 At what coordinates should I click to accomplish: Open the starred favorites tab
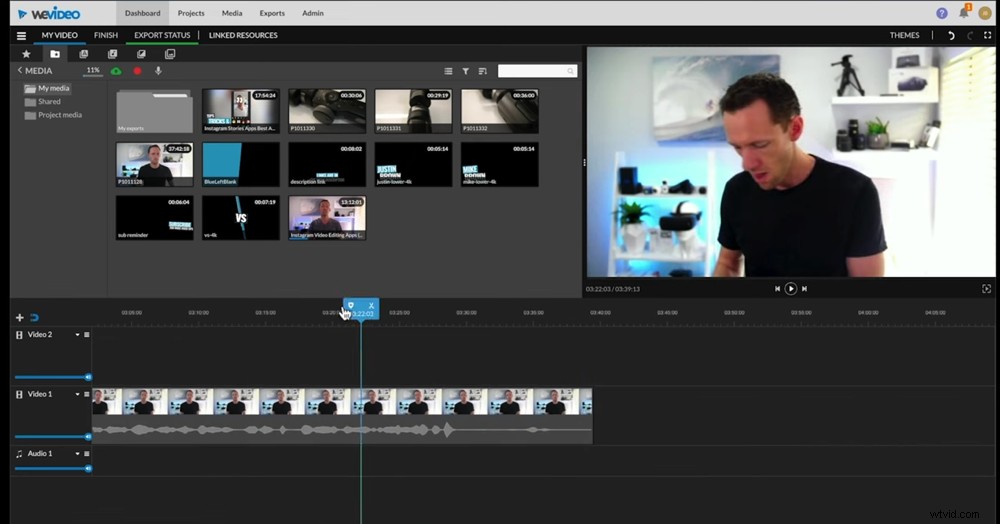tap(26, 54)
